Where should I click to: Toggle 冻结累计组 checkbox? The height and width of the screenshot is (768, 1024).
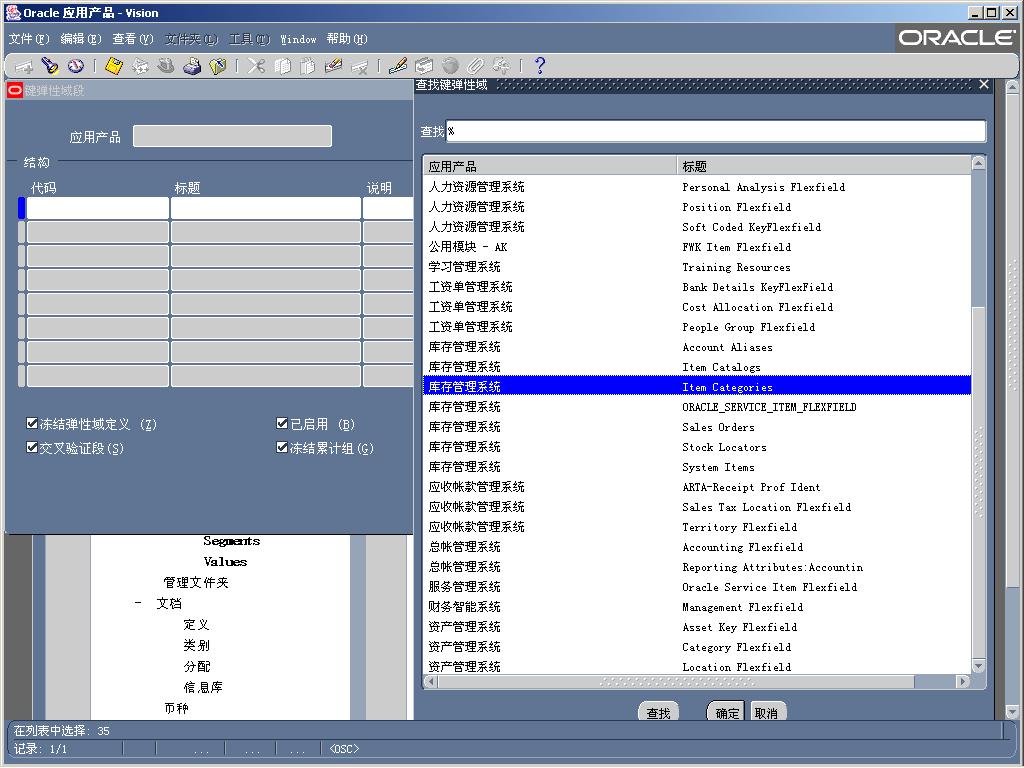coord(282,447)
